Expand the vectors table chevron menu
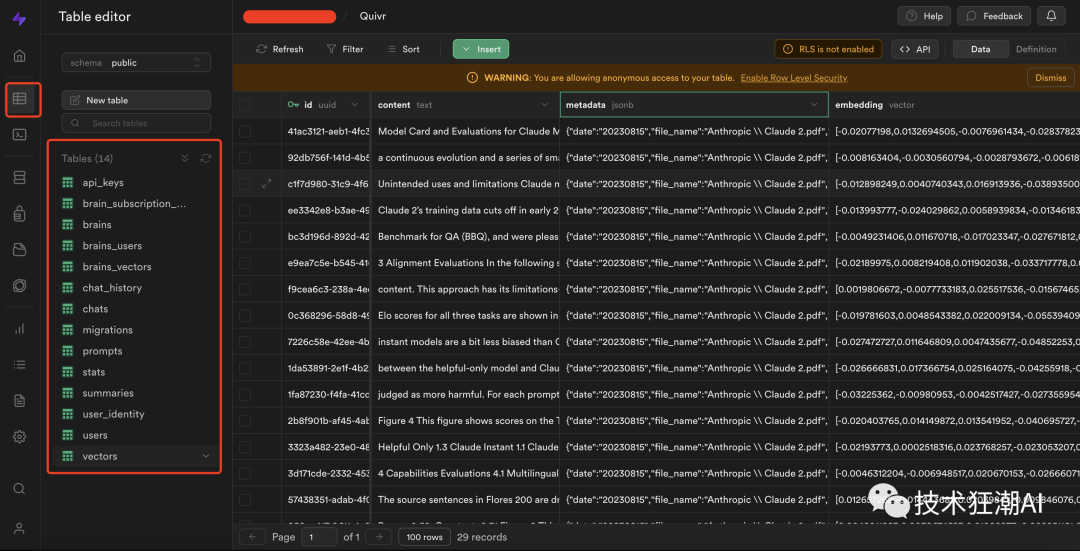This screenshot has width=1080, height=551. [205, 456]
